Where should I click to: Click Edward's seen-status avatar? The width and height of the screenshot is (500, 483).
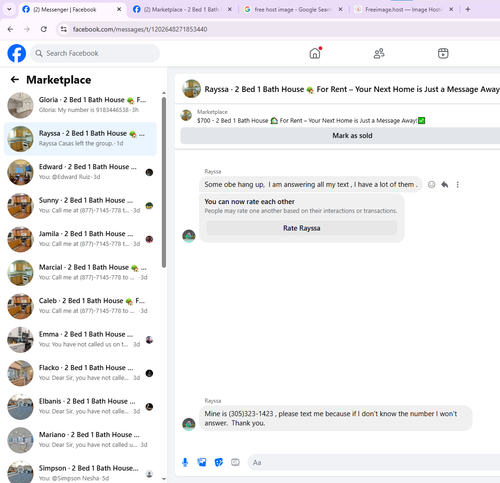(149, 172)
